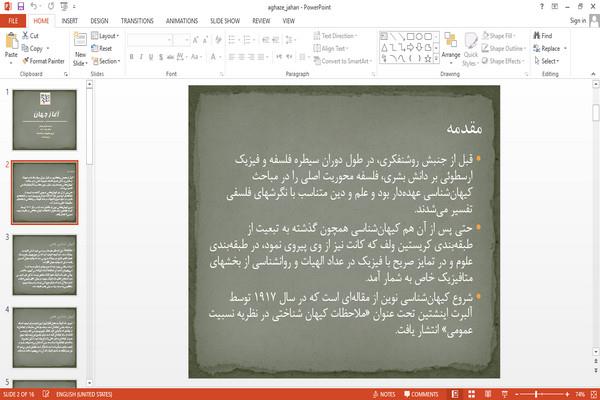Increase font size with the large A

point(196,40)
